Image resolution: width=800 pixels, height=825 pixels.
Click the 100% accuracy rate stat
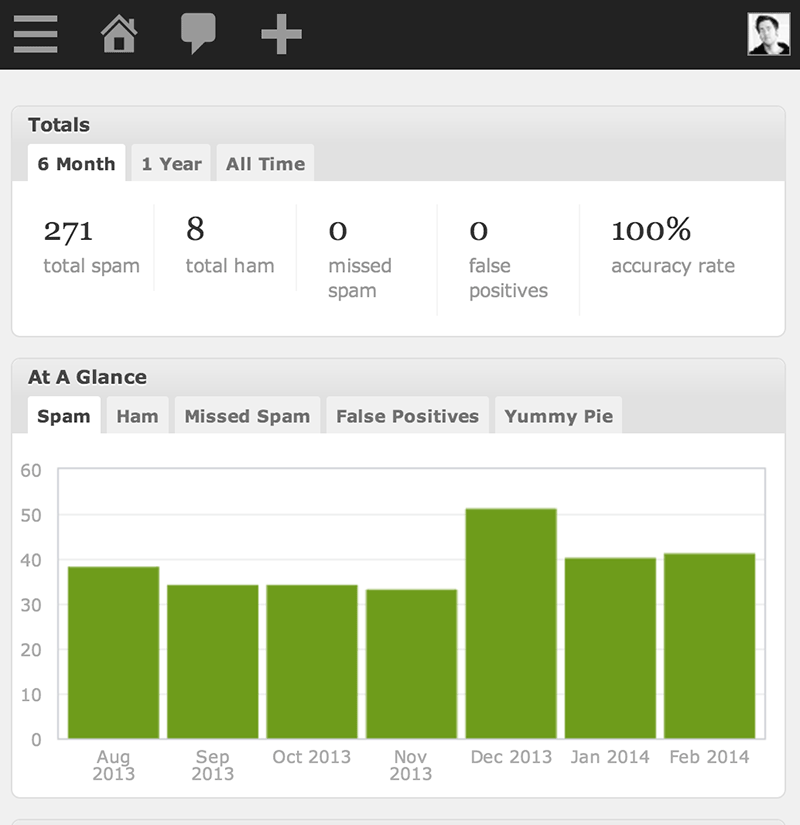651,230
